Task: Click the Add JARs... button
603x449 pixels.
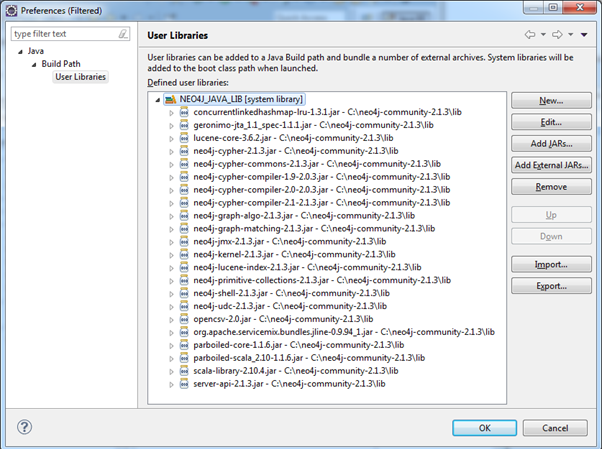Action: coord(551,144)
